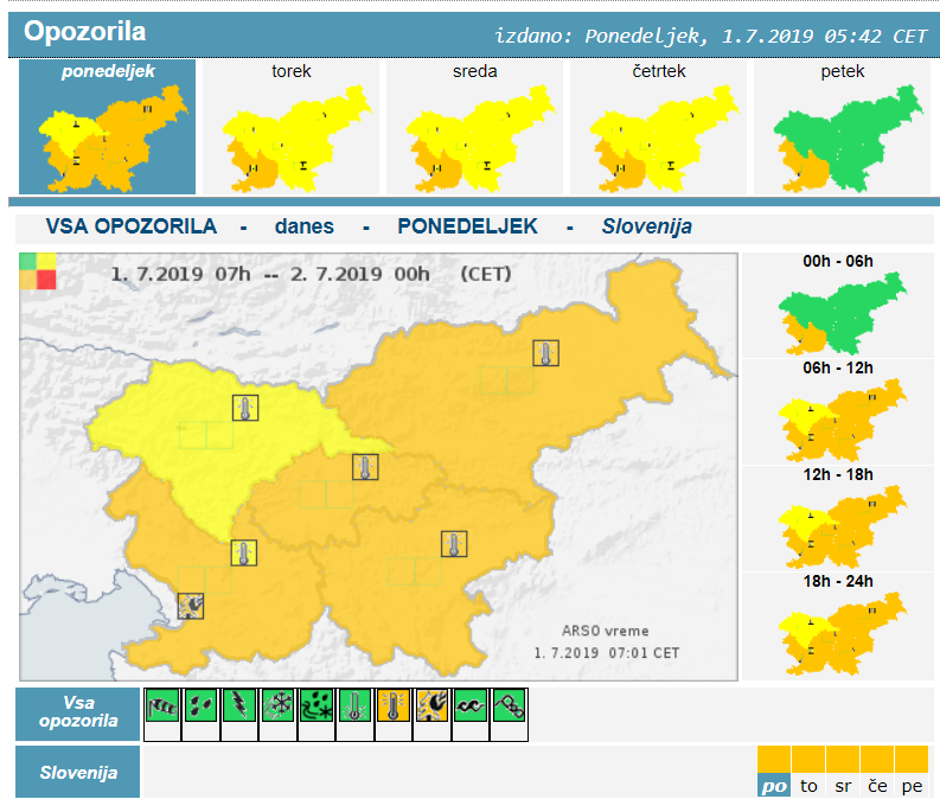Screen dimensions: 940x812
Task: Select the fire hazard warning icon
Action: [432, 706]
